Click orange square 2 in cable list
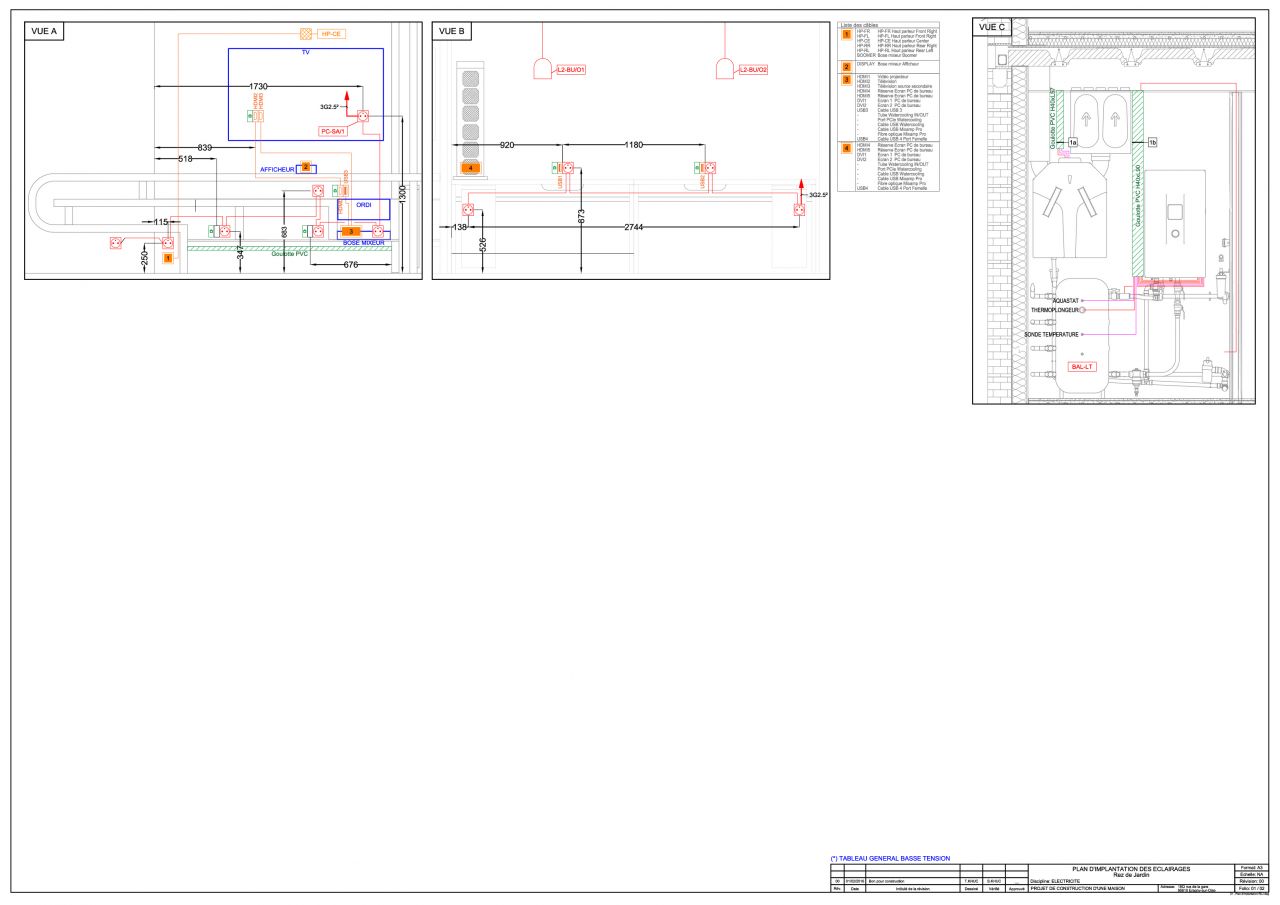This screenshot has width=1280, height=905. [846, 66]
